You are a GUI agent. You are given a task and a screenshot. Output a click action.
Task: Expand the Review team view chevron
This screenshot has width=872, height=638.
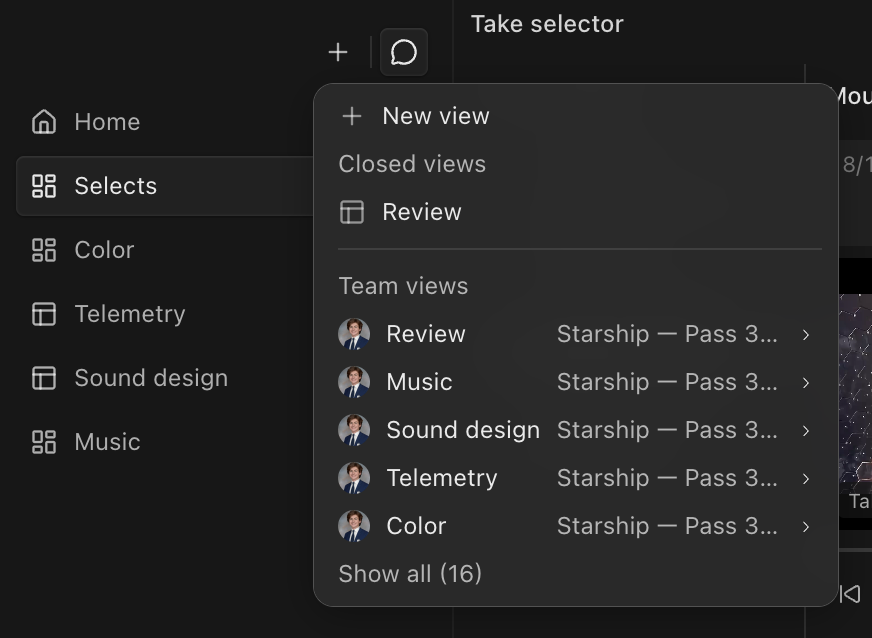click(806, 334)
